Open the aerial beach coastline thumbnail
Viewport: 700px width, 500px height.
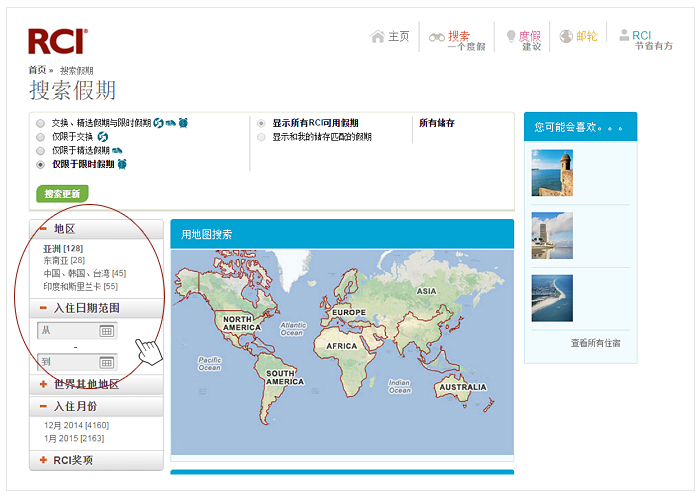552,298
